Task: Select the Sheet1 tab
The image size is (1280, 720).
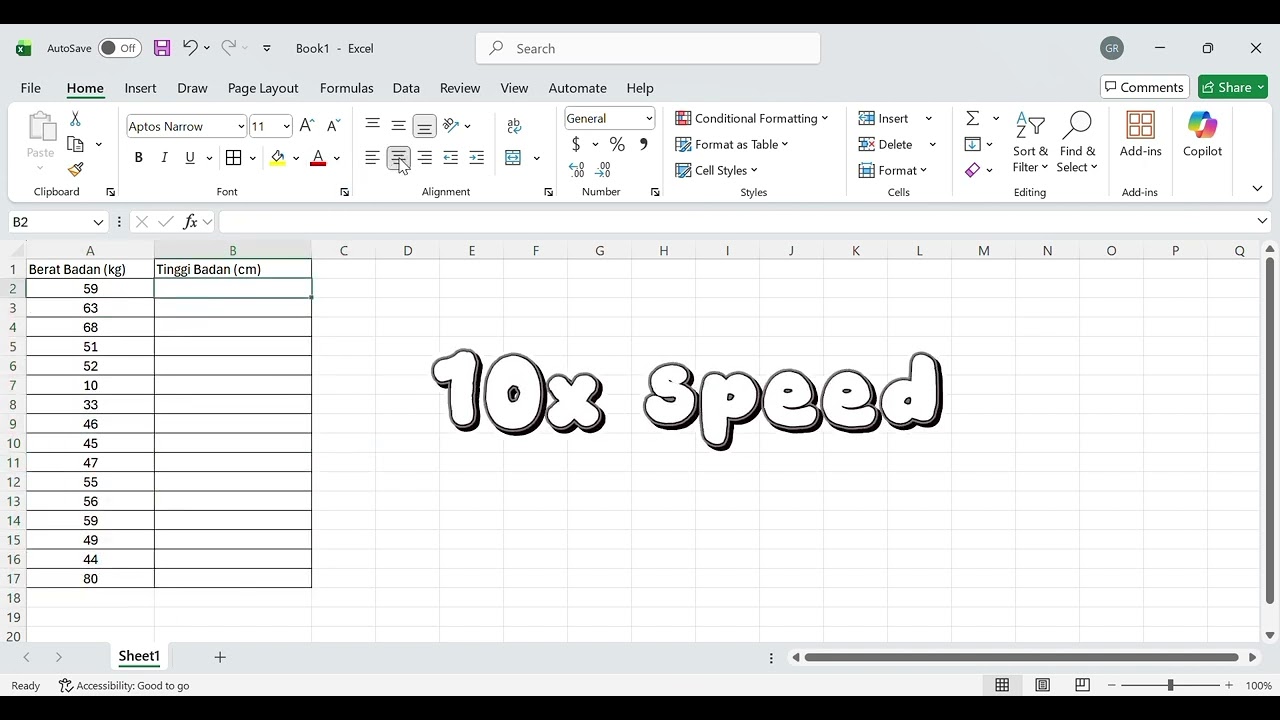Action: pyautogui.click(x=139, y=656)
